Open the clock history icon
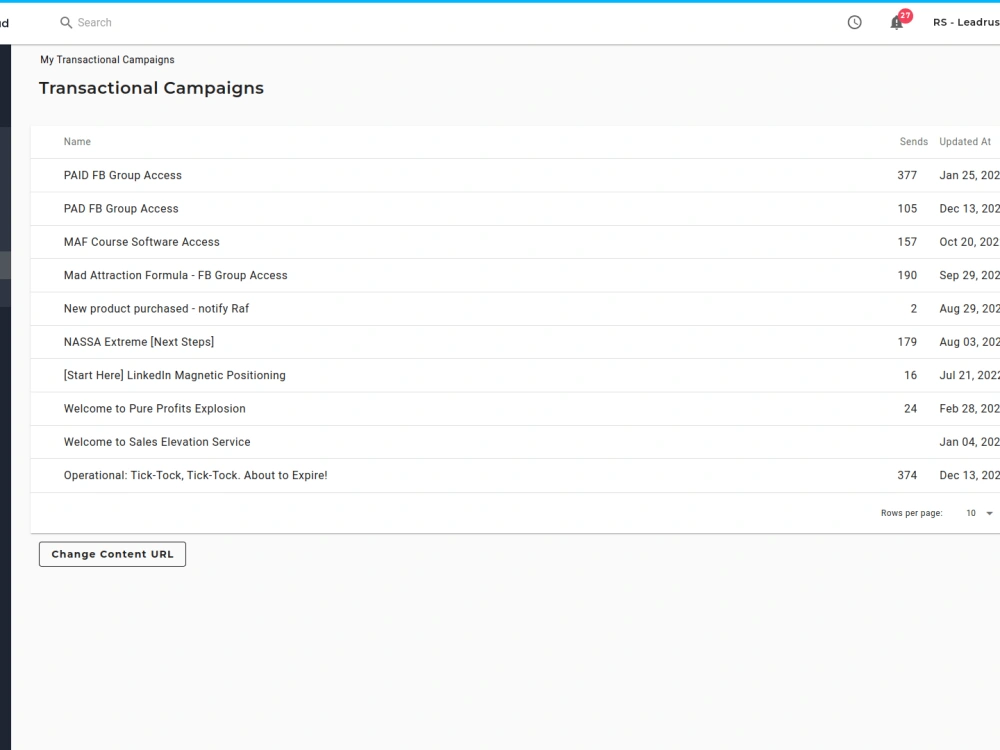 click(x=855, y=23)
